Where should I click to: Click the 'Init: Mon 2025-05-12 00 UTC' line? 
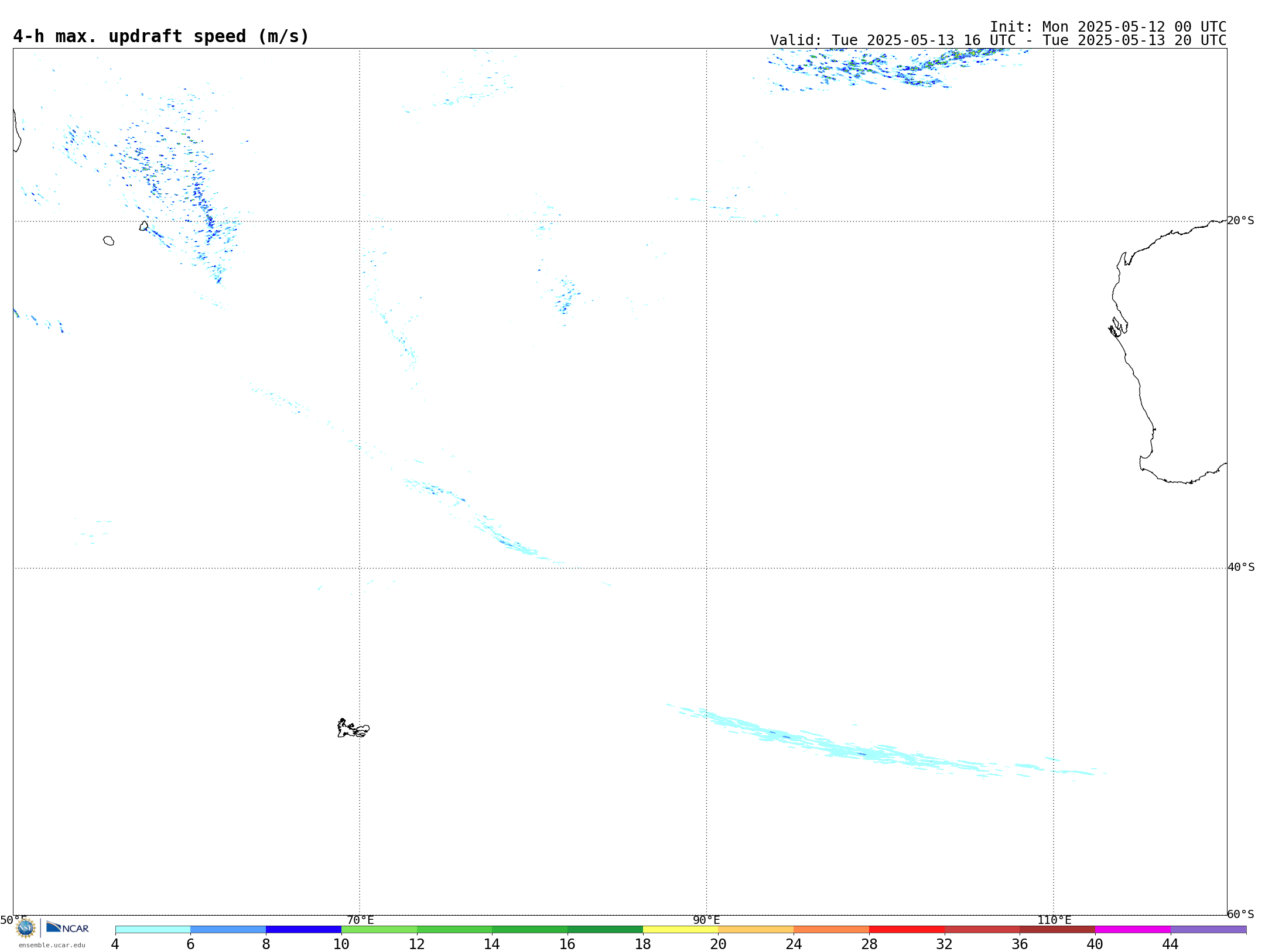[1108, 27]
